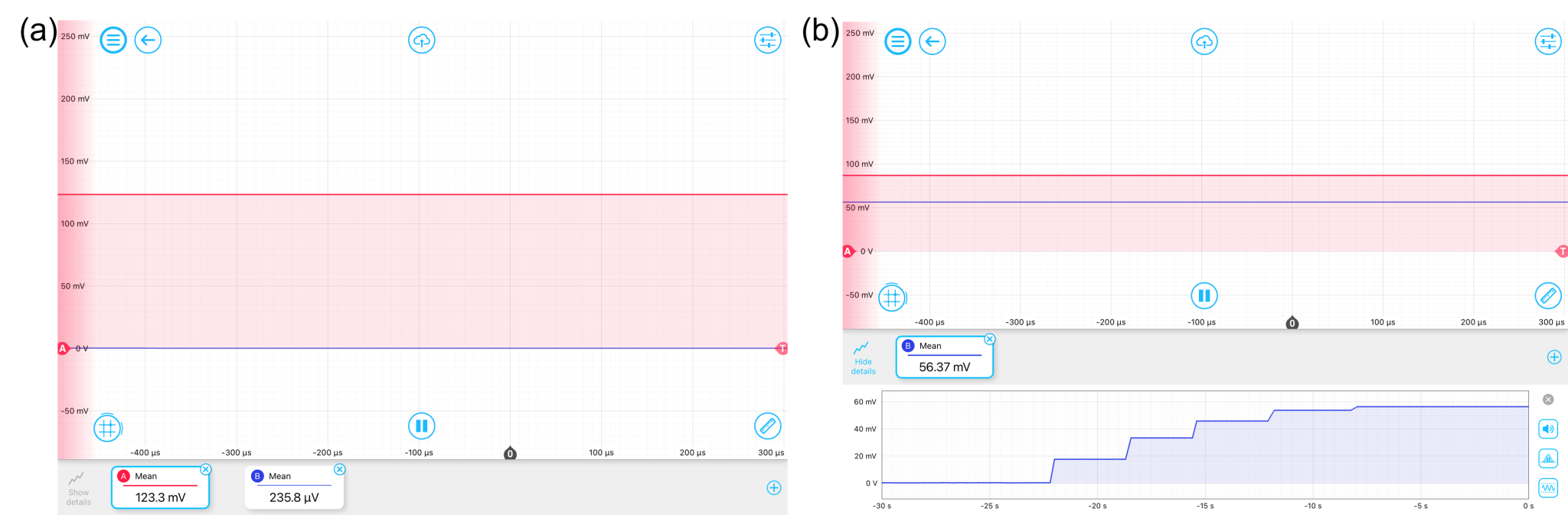This screenshot has height=515, width=1568.
Task: Click back arrow in right scope view
Action: pyautogui.click(x=932, y=41)
